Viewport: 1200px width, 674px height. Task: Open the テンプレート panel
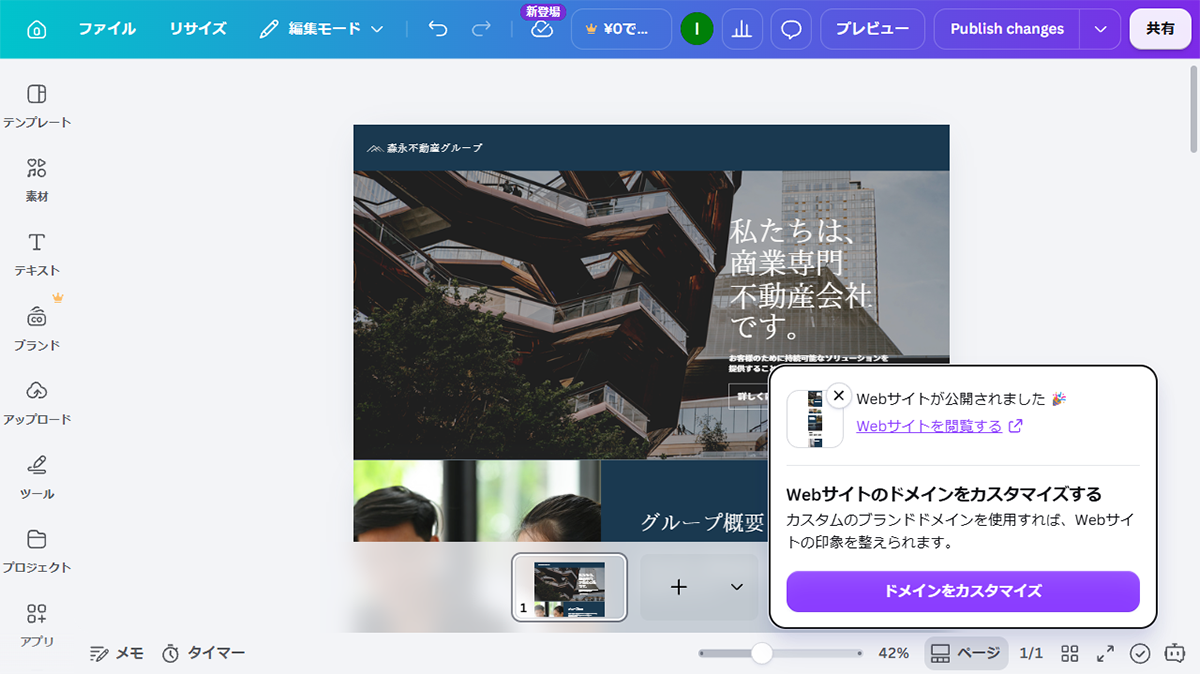tap(37, 106)
